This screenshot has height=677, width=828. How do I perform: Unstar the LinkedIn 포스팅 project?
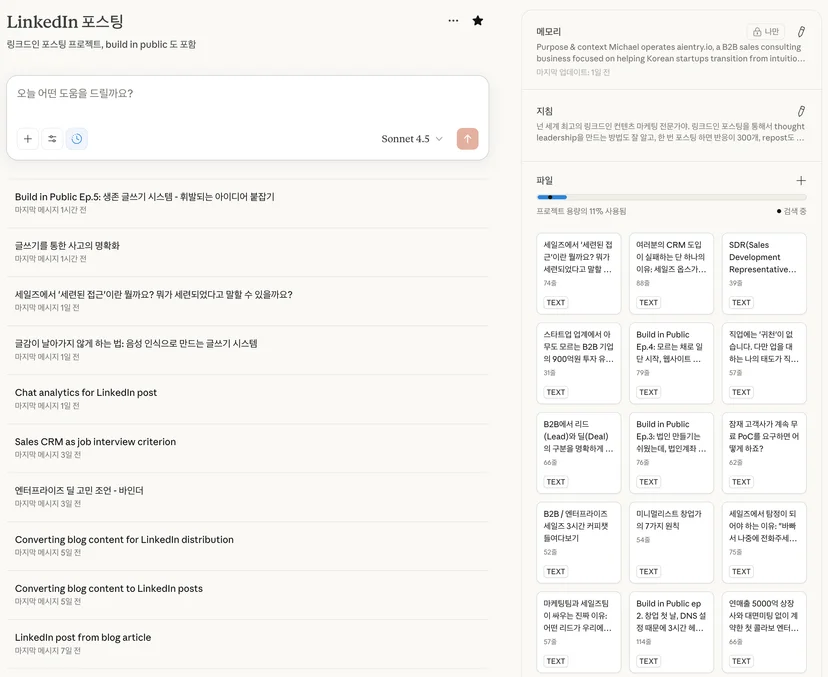(478, 21)
